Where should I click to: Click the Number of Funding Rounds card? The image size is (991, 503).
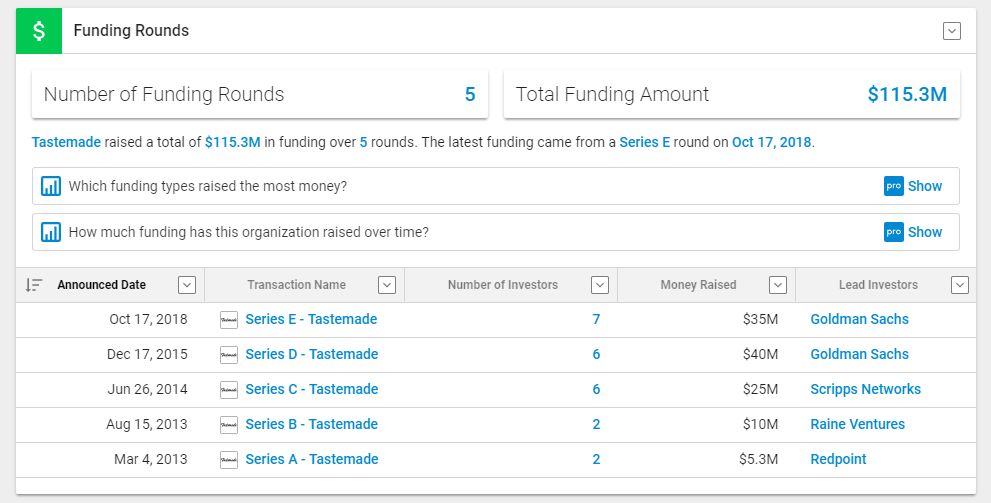tap(260, 95)
